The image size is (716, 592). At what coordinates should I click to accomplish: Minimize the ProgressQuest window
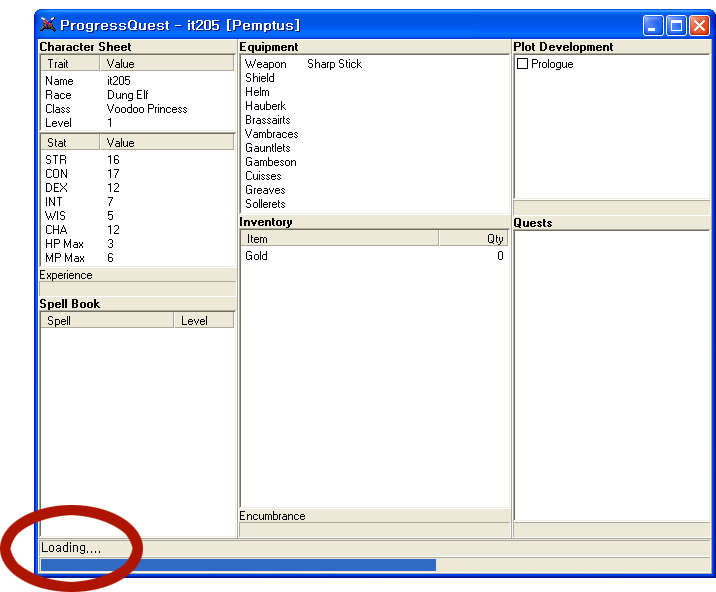653,25
